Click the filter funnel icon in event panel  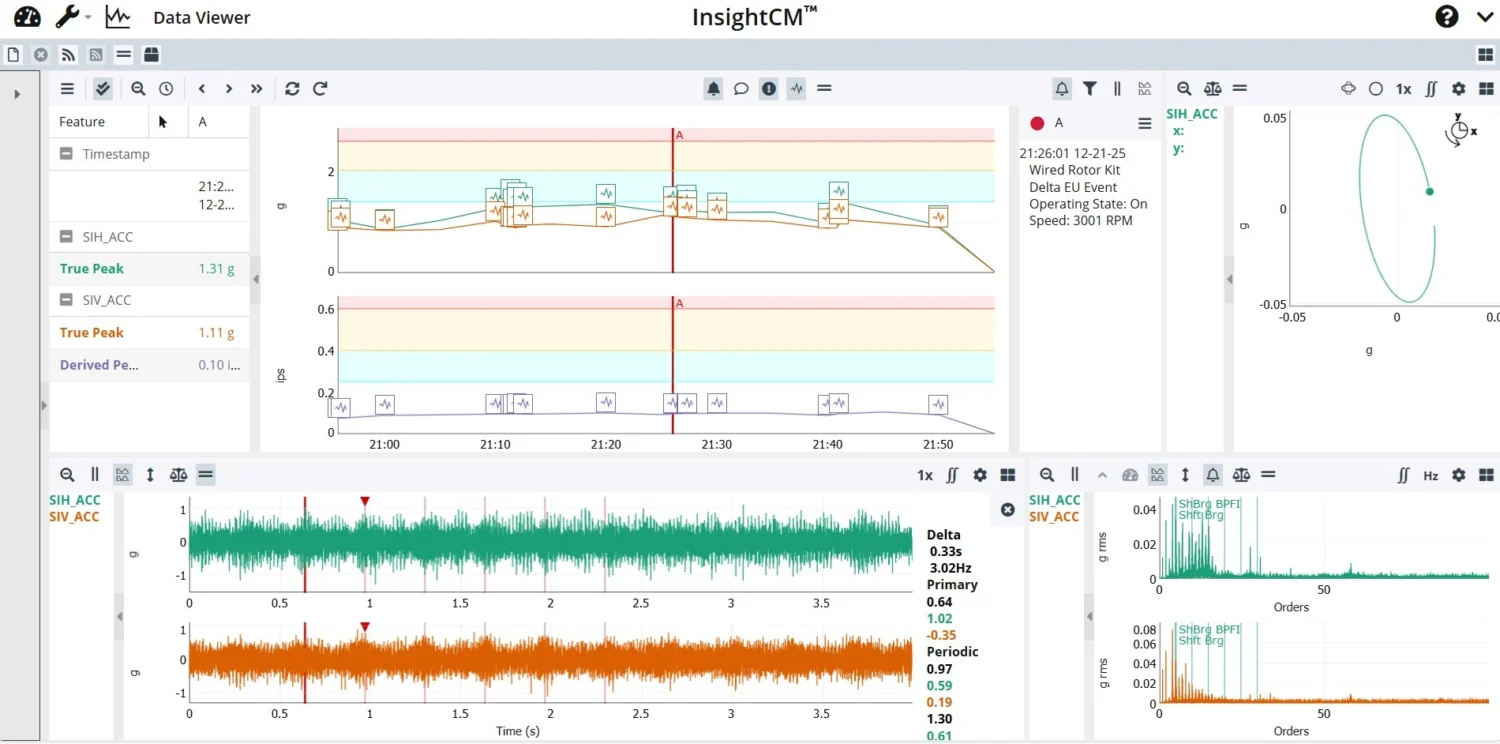[x=1090, y=89]
